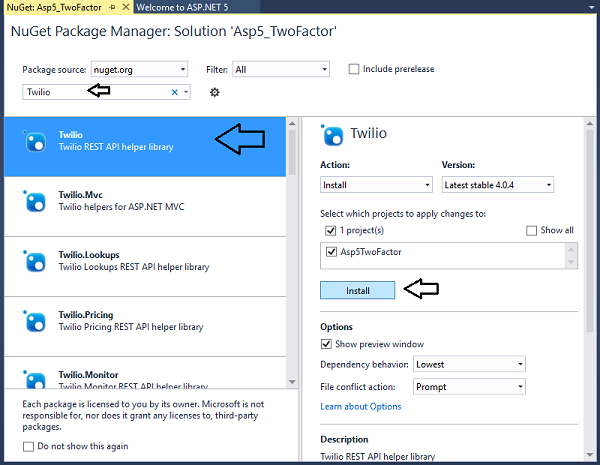Click the Twilio.Lookups package icon

[x=35, y=261]
